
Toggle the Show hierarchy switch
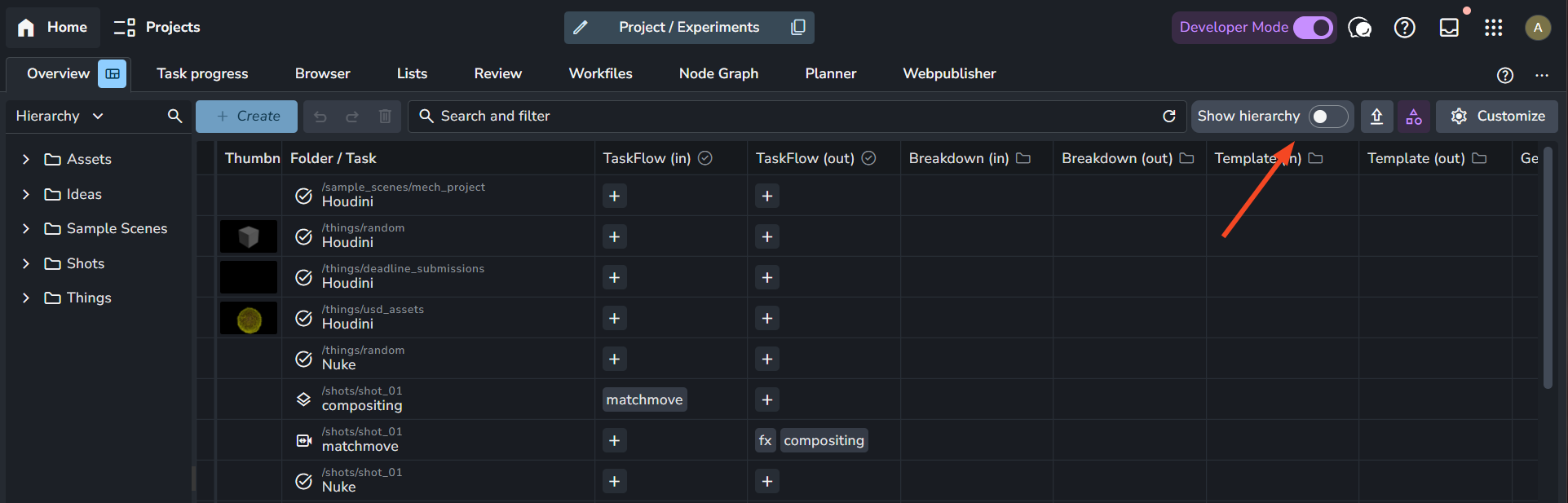point(1327,117)
